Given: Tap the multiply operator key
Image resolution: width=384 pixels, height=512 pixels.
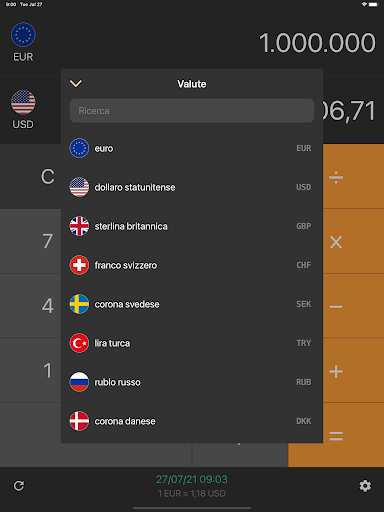Looking at the screenshot, I should click(x=353, y=242).
